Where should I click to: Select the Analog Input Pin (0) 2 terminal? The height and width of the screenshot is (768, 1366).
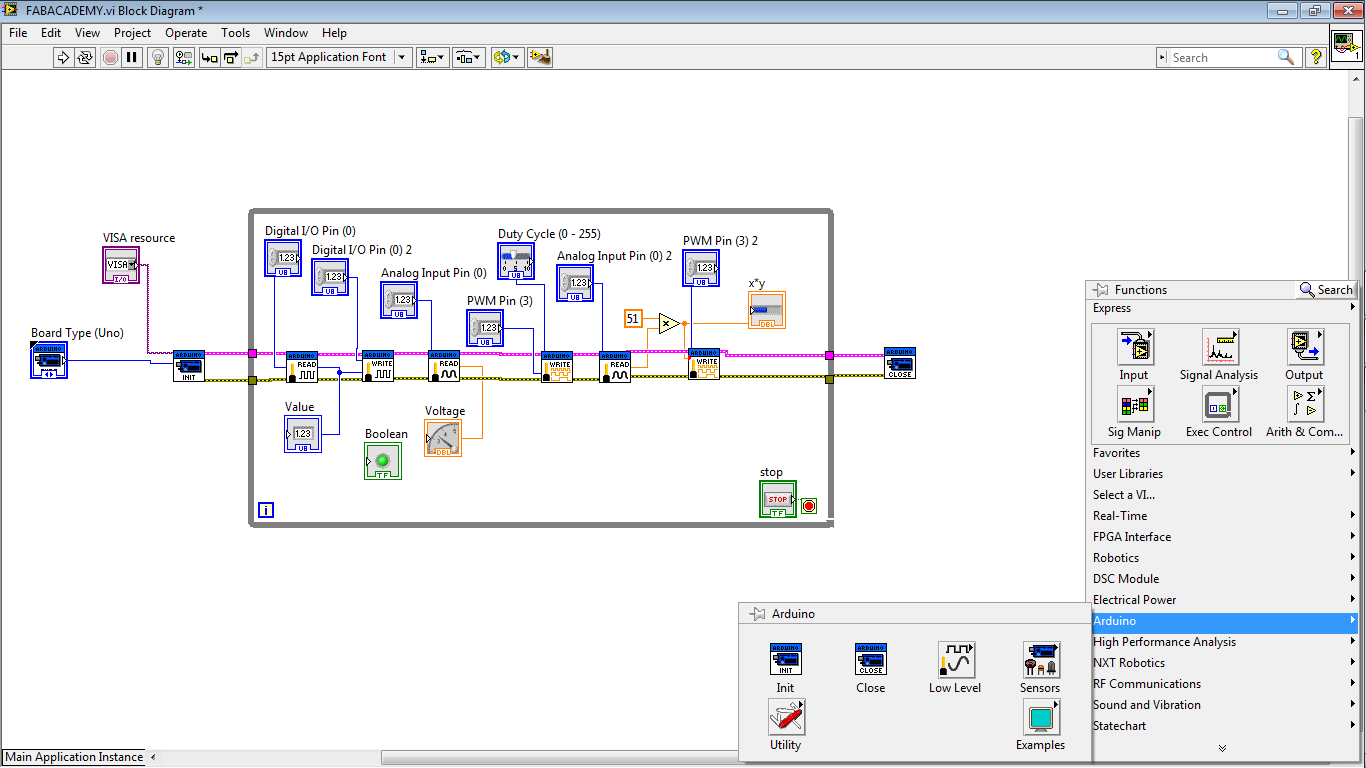[x=575, y=283]
